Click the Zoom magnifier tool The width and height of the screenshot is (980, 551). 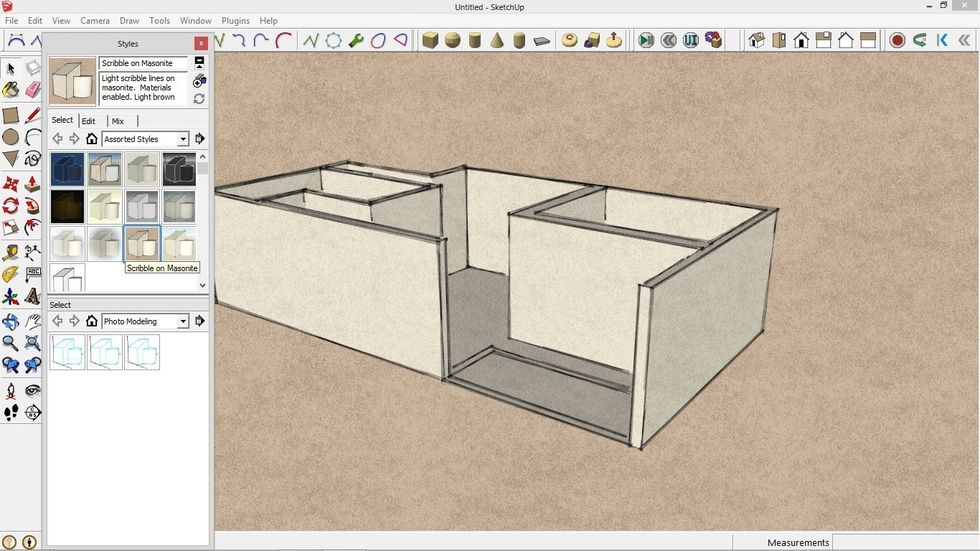[10, 343]
